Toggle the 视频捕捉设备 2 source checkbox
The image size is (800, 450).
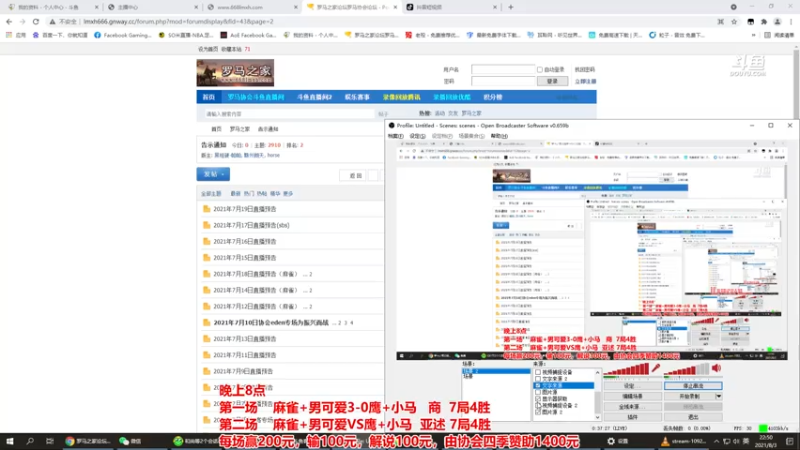coord(538,406)
